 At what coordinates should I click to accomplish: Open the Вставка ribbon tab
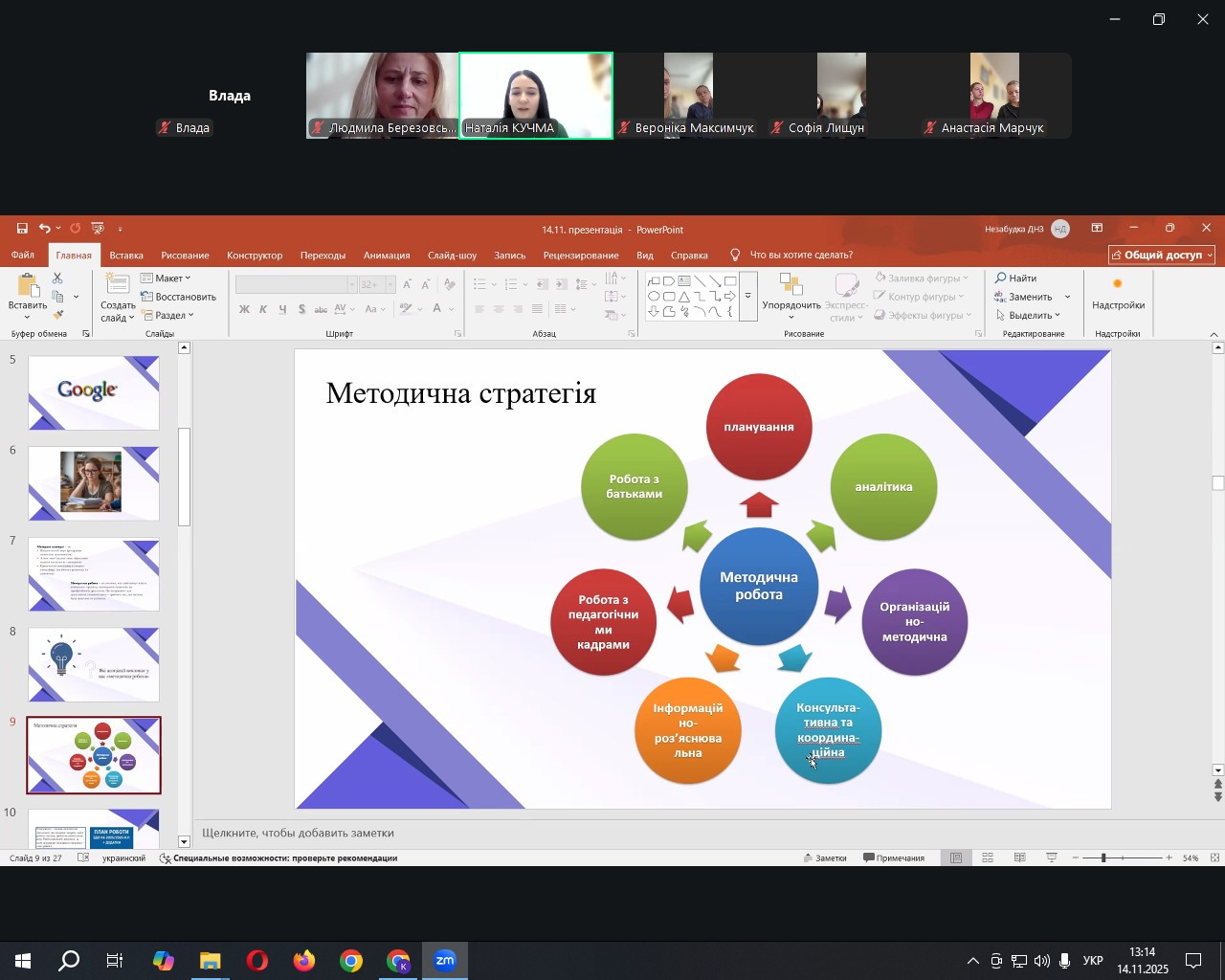point(126,256)
